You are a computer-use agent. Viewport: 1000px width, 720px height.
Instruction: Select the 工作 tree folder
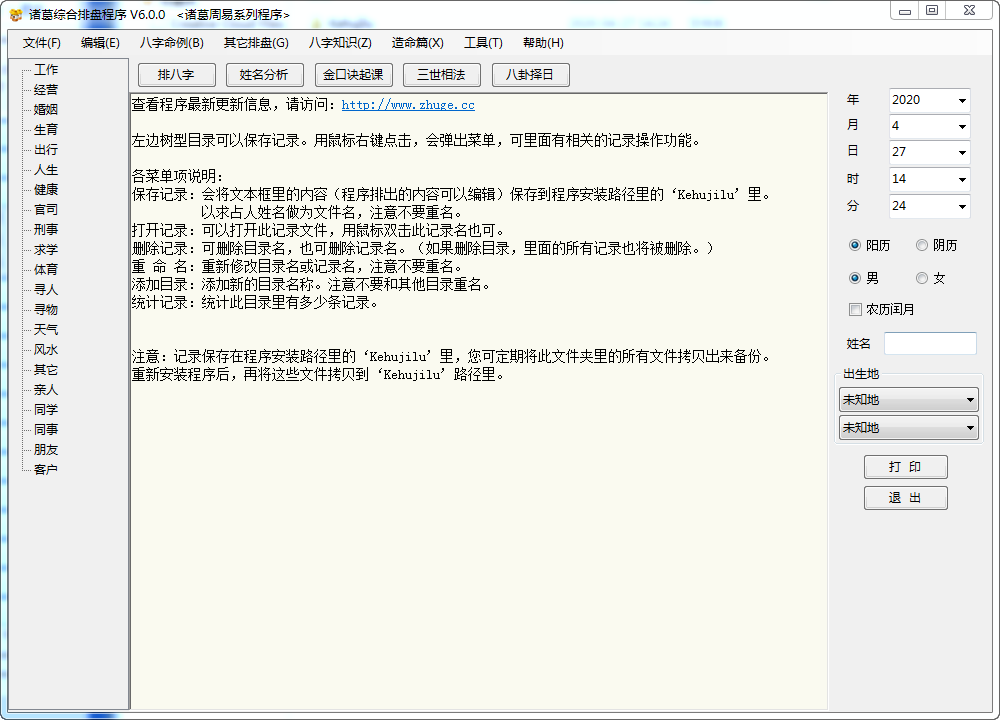46,70
